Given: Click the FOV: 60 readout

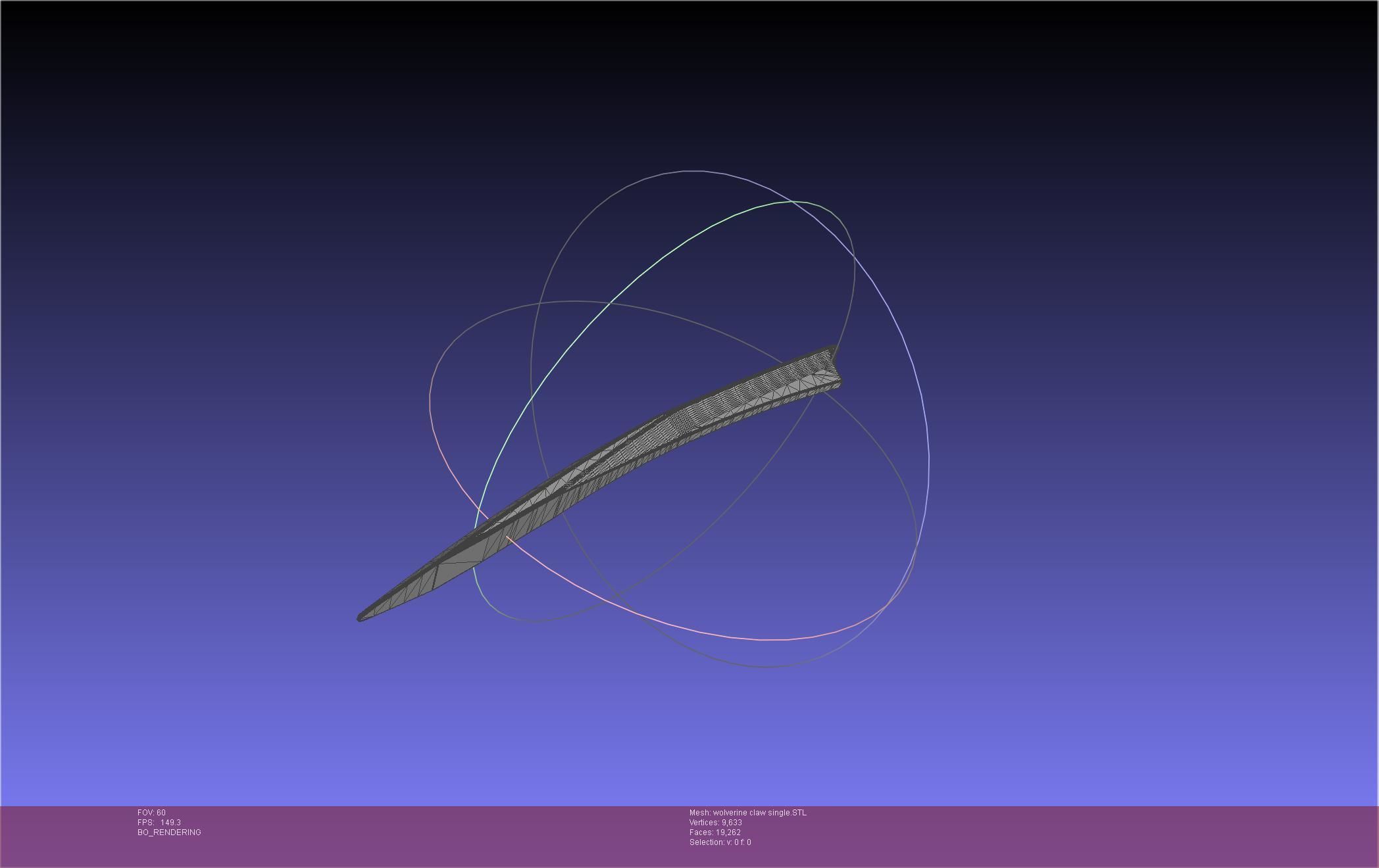Looking at the screenshot, I should [x=151, y=813].
